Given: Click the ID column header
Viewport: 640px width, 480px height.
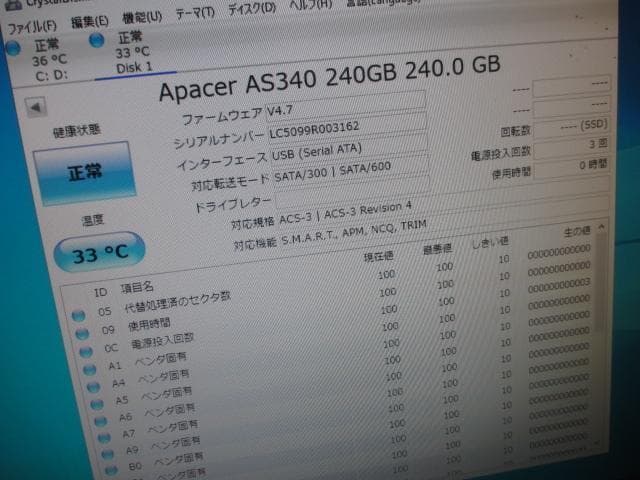Looking at the screenshot, I should click(100, 292).
